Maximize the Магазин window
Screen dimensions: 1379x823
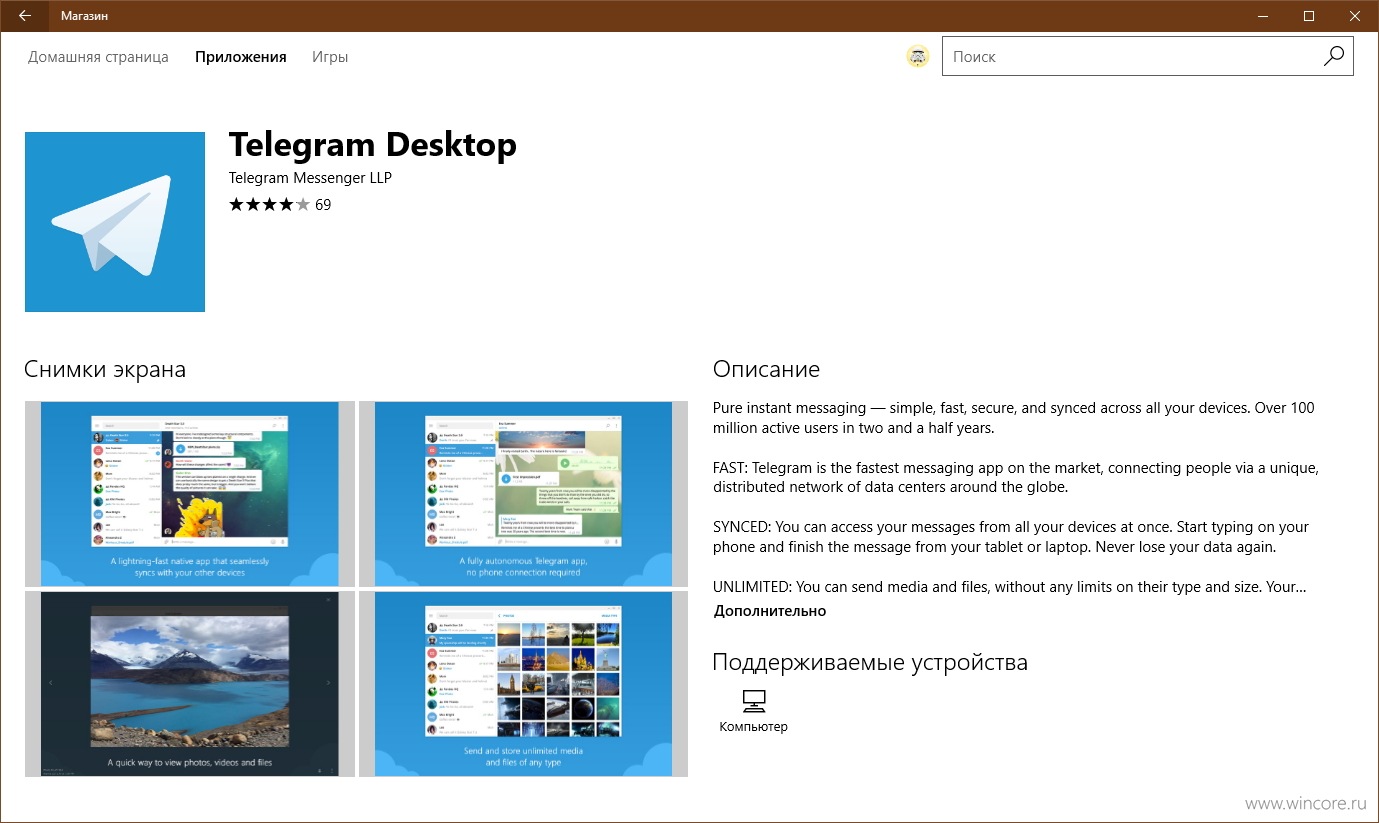[x=1309, y=16]
